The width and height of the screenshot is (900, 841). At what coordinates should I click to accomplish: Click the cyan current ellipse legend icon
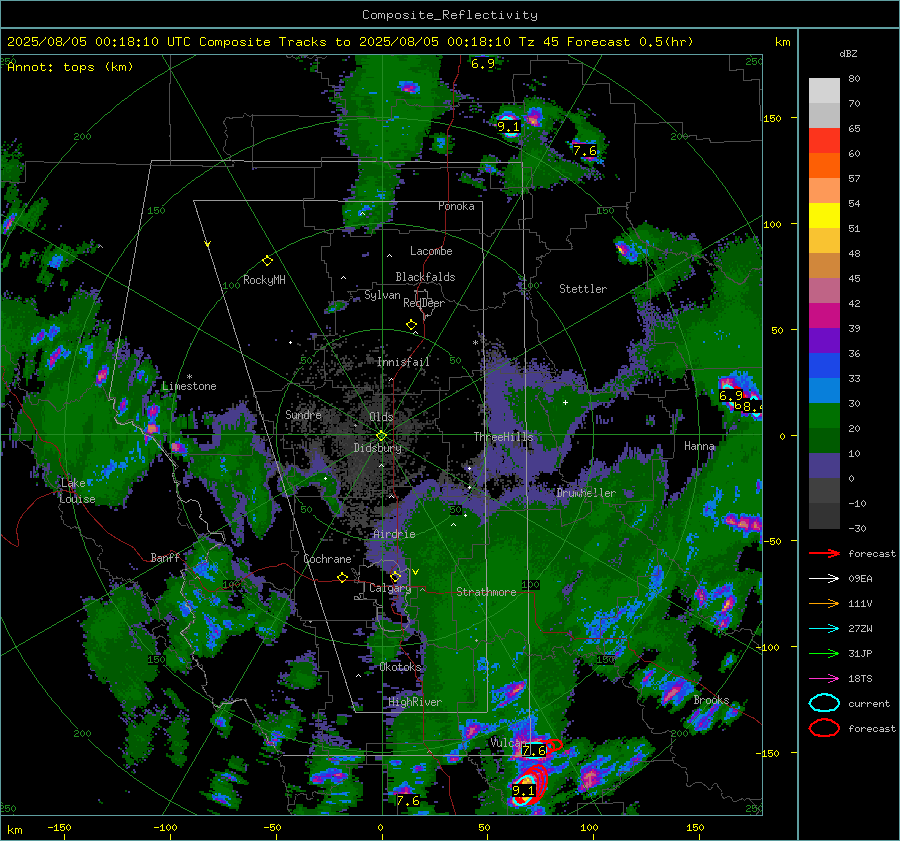click(824, 703)
